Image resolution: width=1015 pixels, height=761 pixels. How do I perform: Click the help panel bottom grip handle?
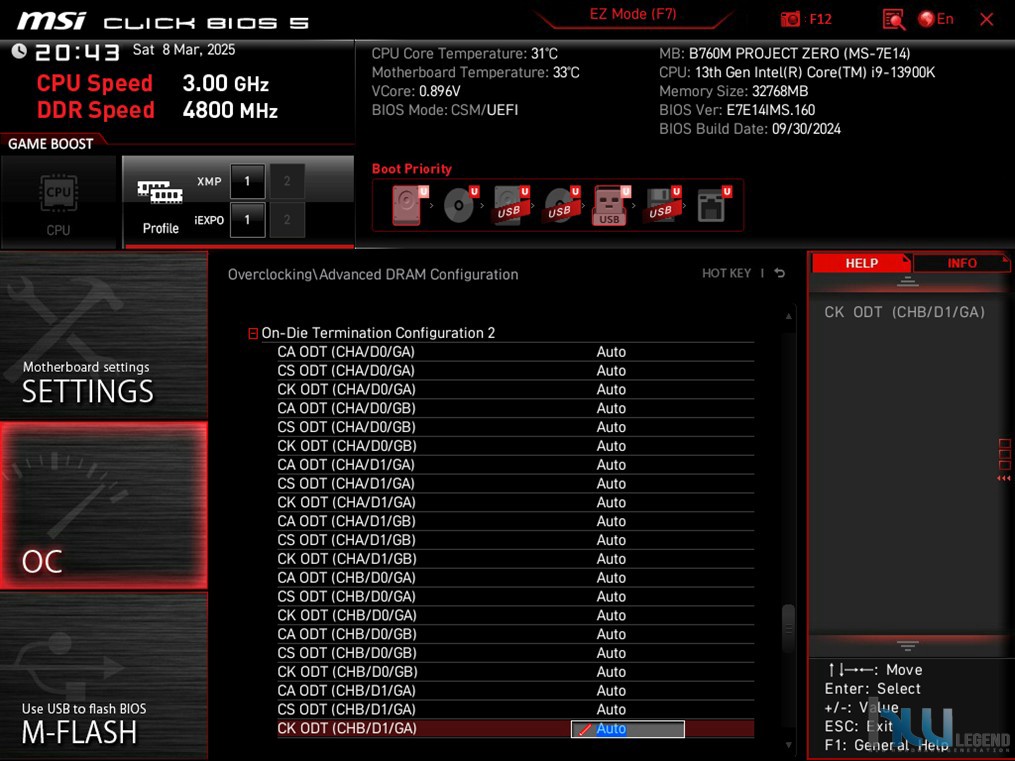click(x=908, y=646)
